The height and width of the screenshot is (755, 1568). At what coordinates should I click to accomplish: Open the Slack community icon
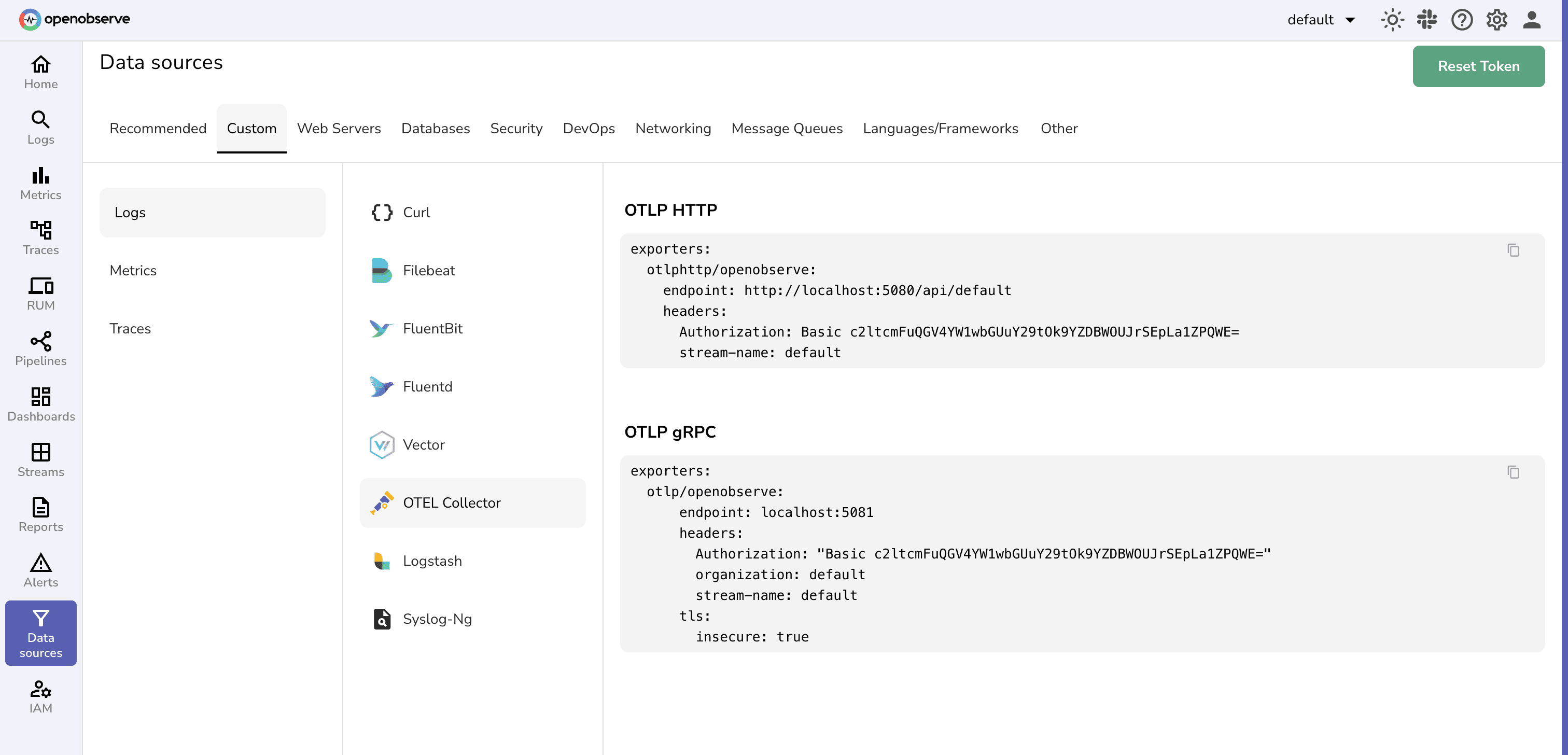pyautogui.click(x=1427, y=20)
